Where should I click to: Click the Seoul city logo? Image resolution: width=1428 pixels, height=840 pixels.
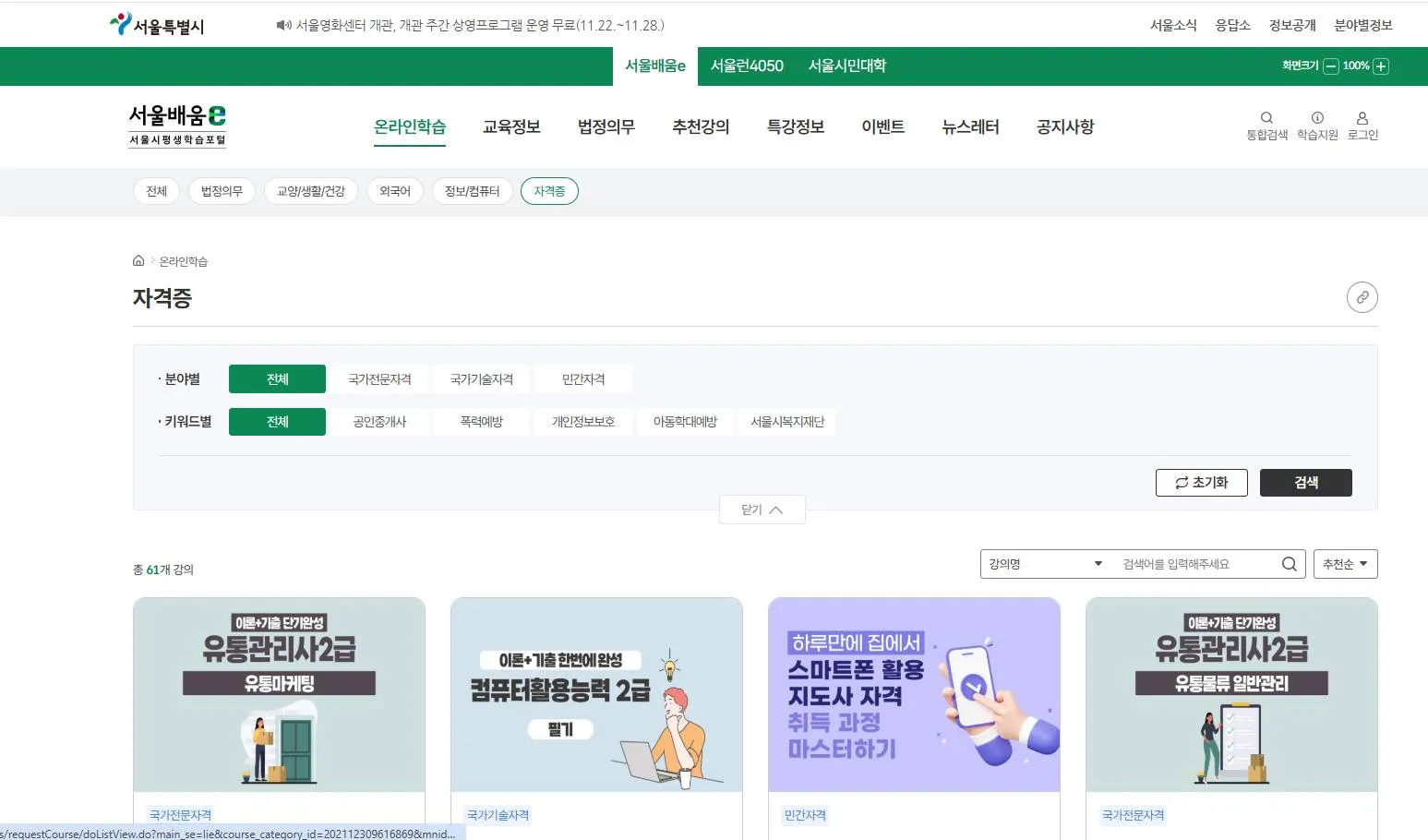point(157,25)
